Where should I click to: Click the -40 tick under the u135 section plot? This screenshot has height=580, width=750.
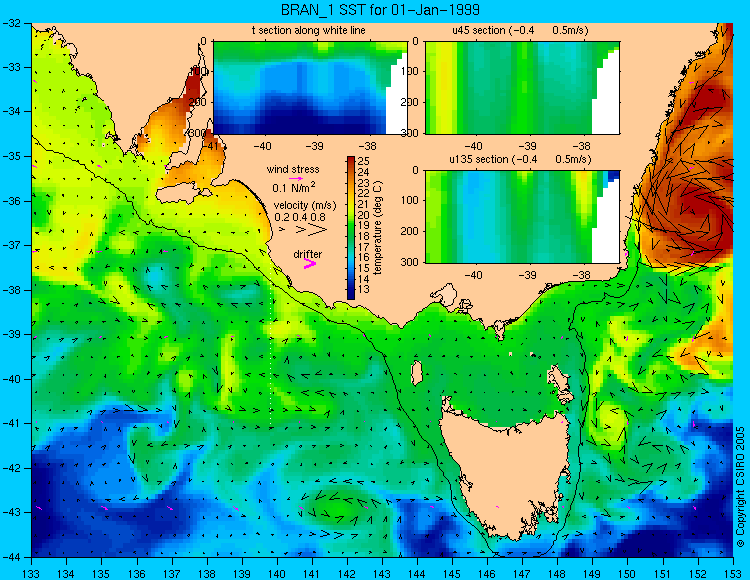point(473,275)
